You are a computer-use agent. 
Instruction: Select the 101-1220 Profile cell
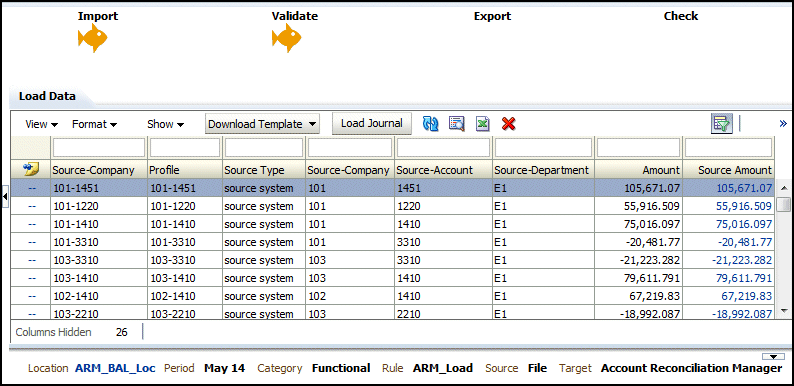pos(185,206)
